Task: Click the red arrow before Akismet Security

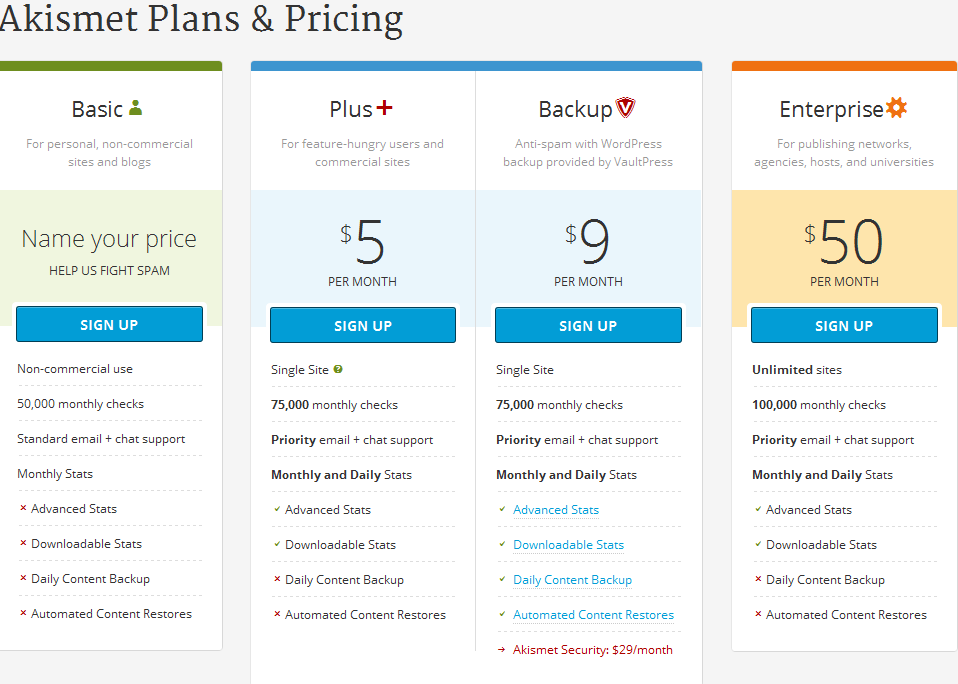Action: pos(502,650)
